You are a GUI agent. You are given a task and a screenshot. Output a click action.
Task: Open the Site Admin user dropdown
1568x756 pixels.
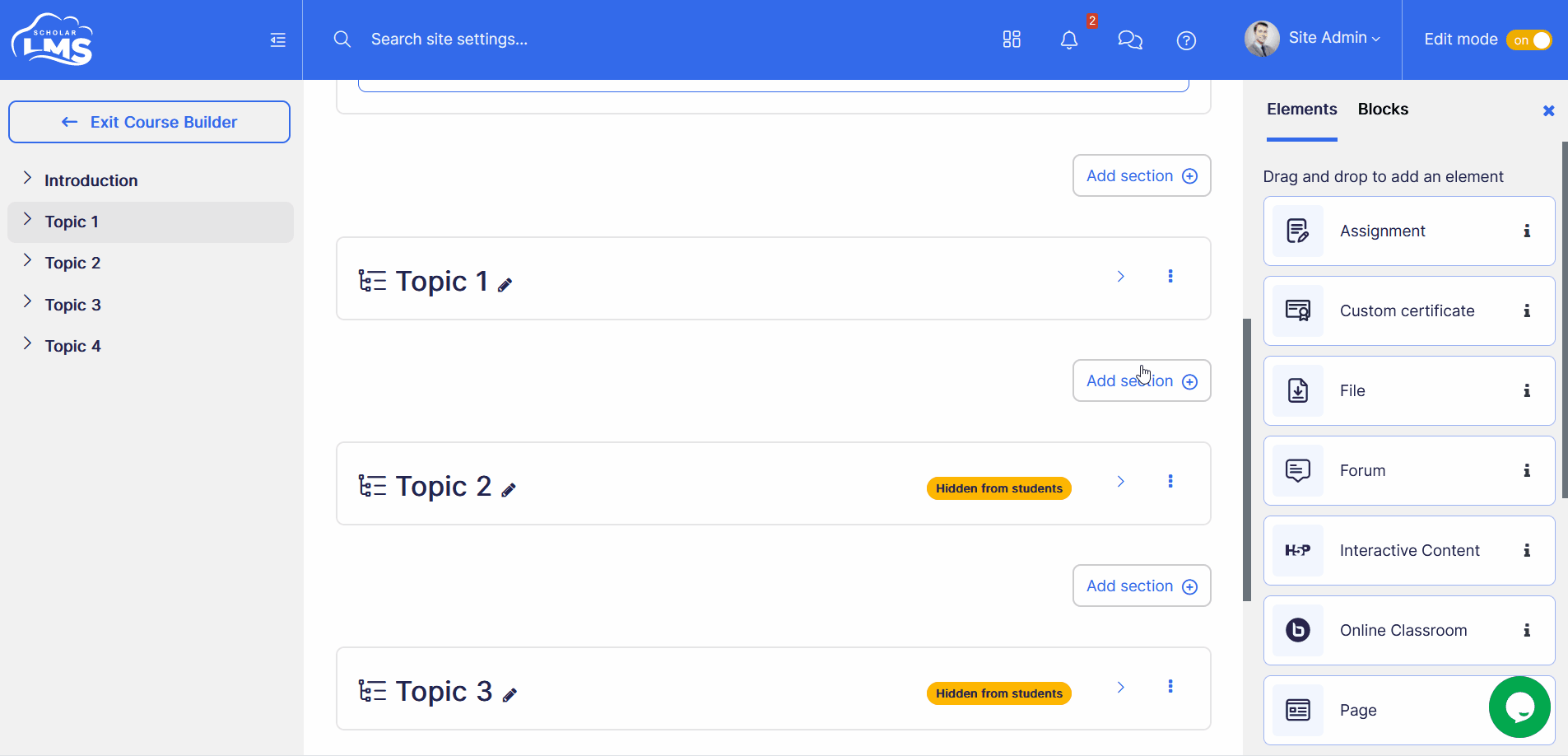pos(1312,39)
